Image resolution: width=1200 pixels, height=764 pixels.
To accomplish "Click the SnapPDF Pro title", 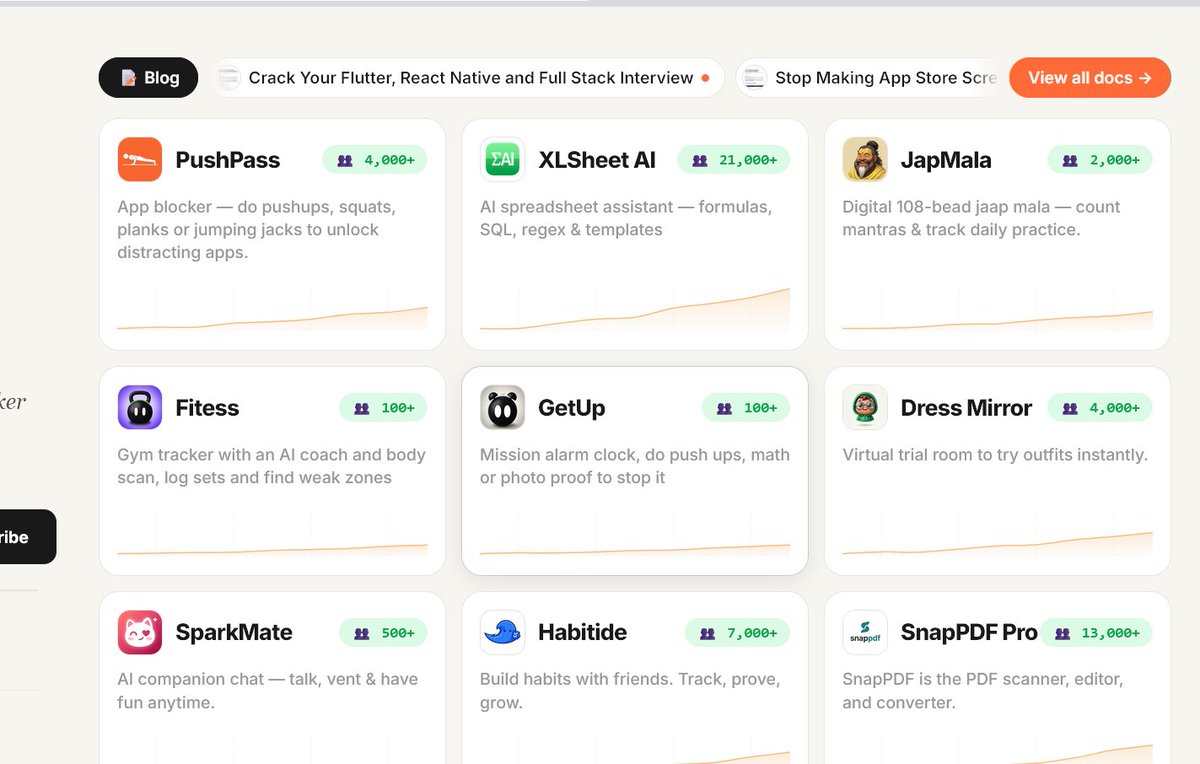I will (969, 633).
